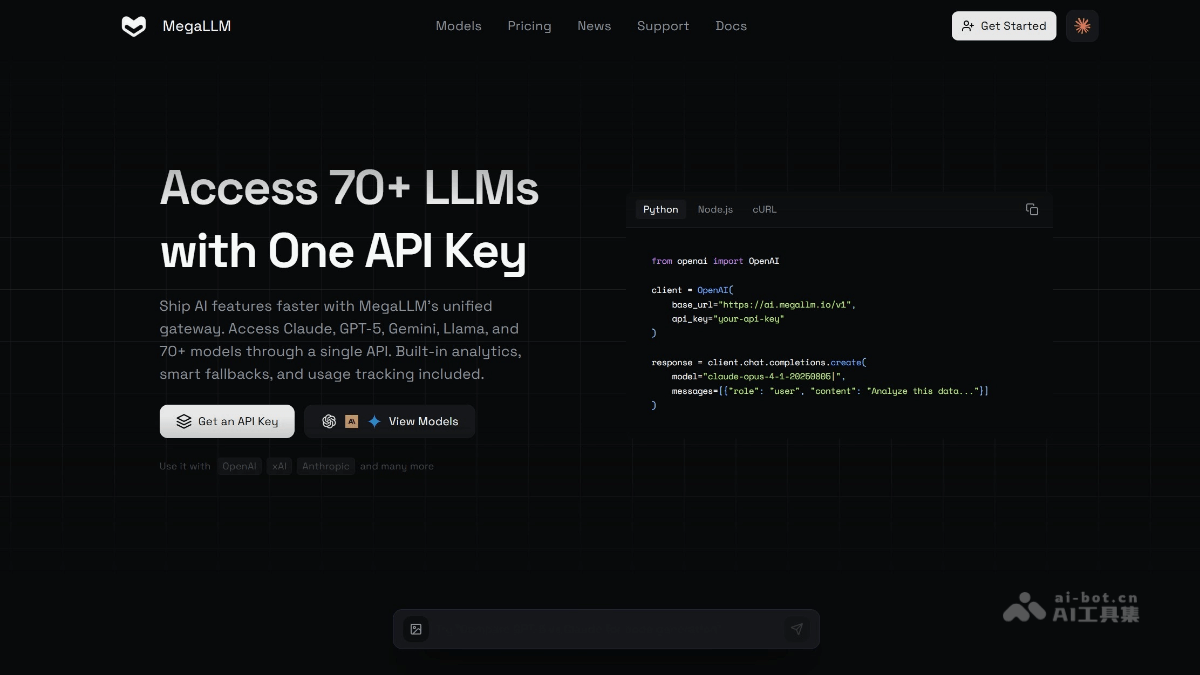Click the 'Use it with' label

[185, 466]
